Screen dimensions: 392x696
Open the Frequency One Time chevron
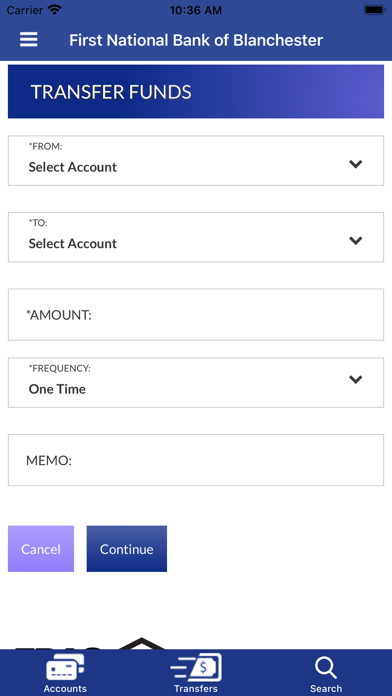coord(356,380)
